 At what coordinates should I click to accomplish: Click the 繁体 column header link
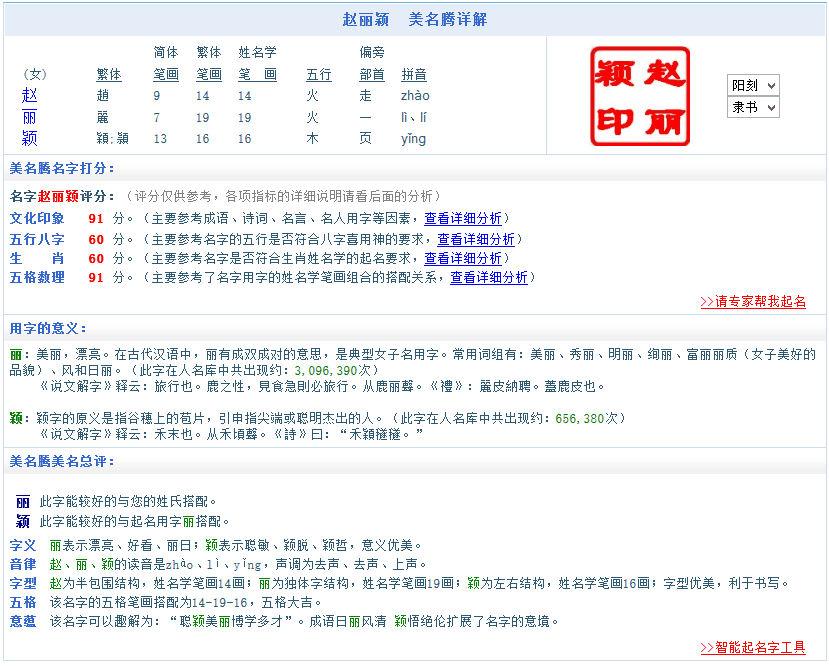(x=108, y=74)
